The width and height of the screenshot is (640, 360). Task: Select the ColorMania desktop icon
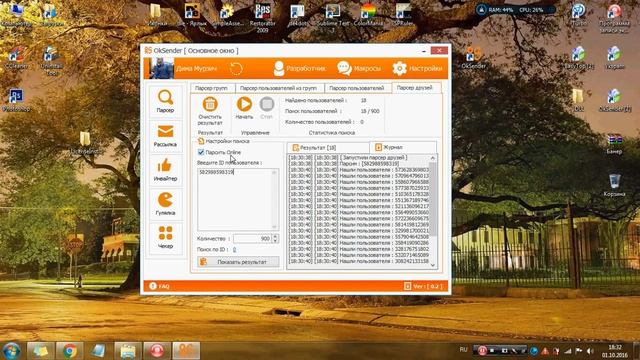point(368,16)
